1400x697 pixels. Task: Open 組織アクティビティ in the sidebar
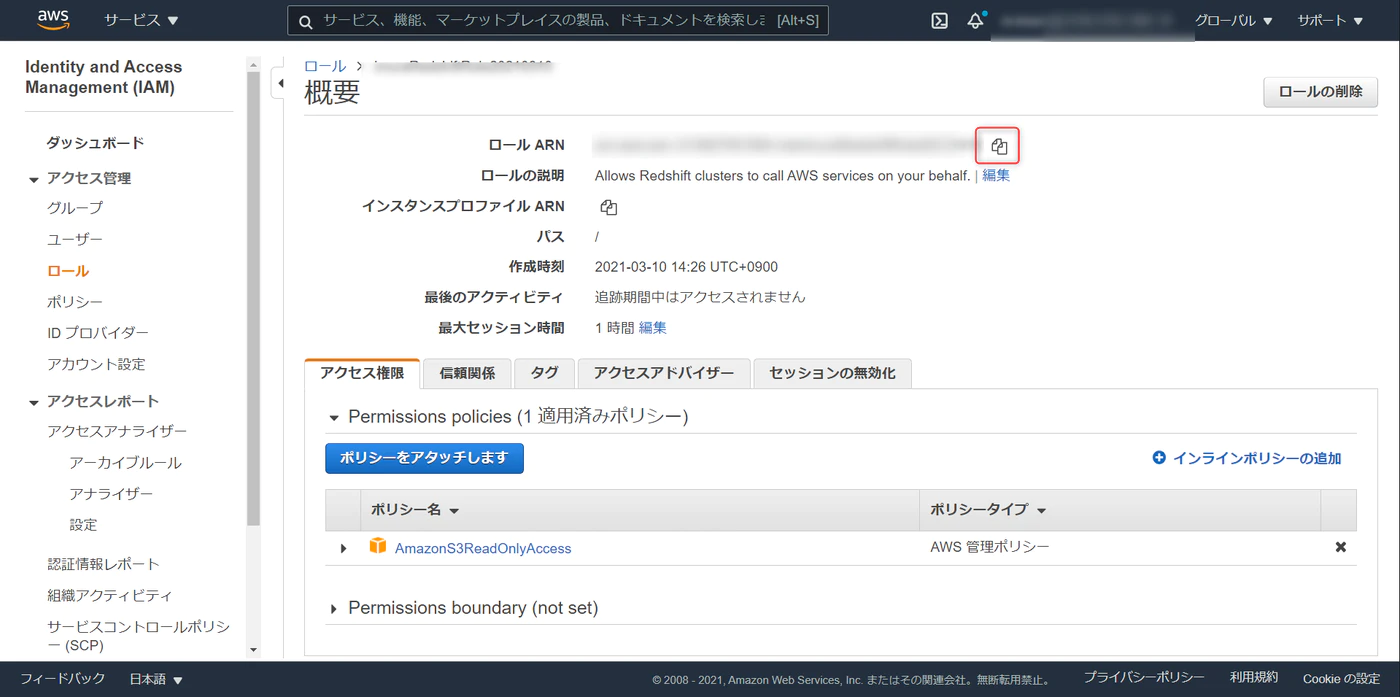[x=110, y=595]
